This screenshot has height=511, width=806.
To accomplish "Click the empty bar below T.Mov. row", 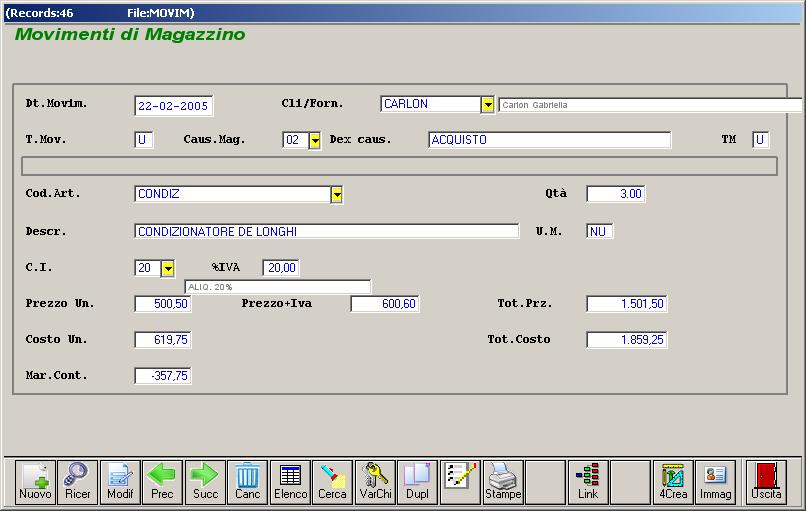I will pyautogui.click(x=399, y=166).
